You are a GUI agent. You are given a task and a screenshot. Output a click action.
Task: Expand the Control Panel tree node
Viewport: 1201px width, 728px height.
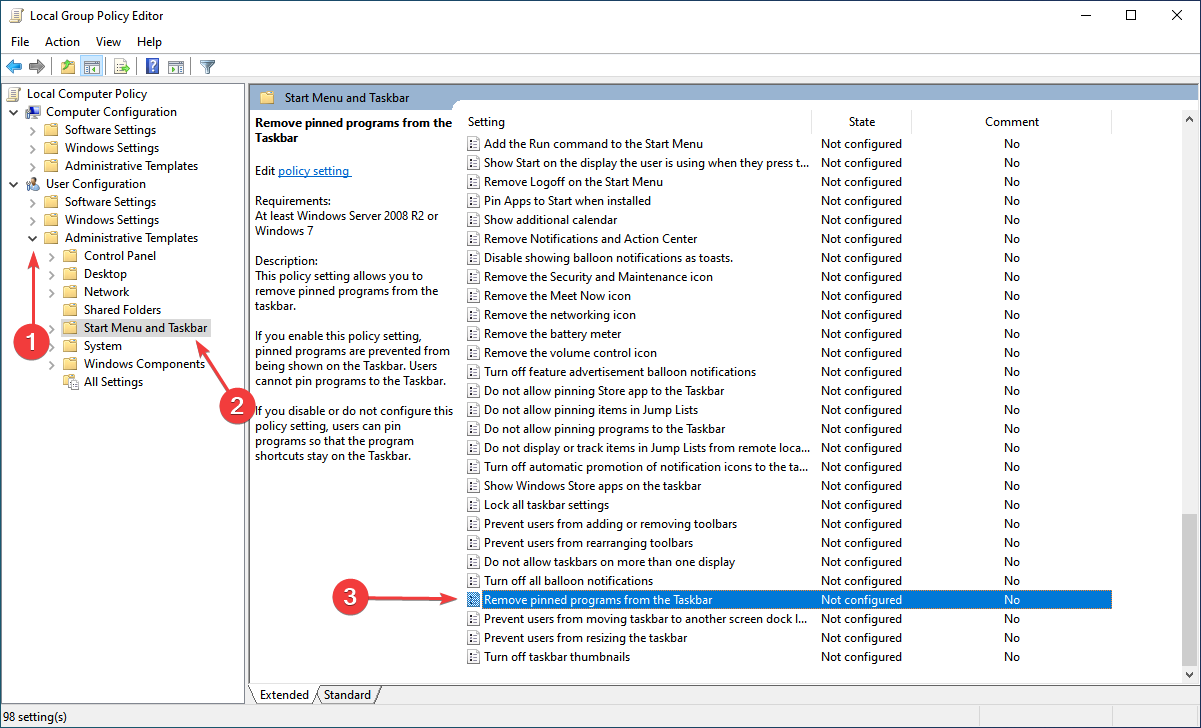(x=52, y=256)
